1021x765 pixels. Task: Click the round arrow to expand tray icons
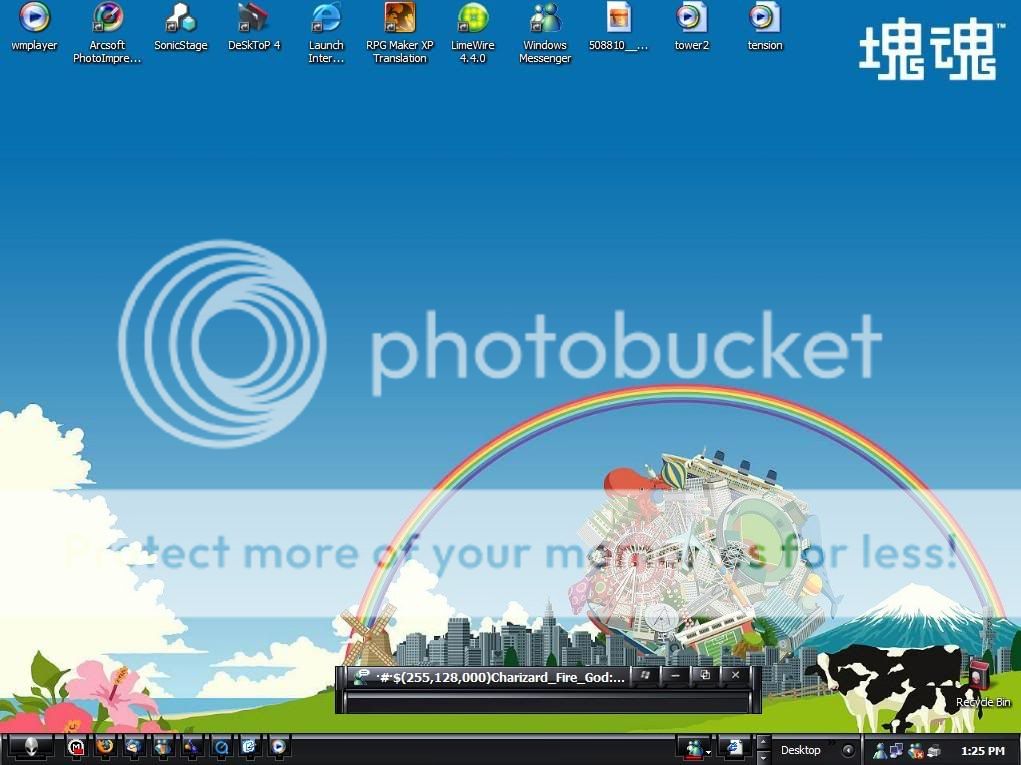(x=849, y=750)
